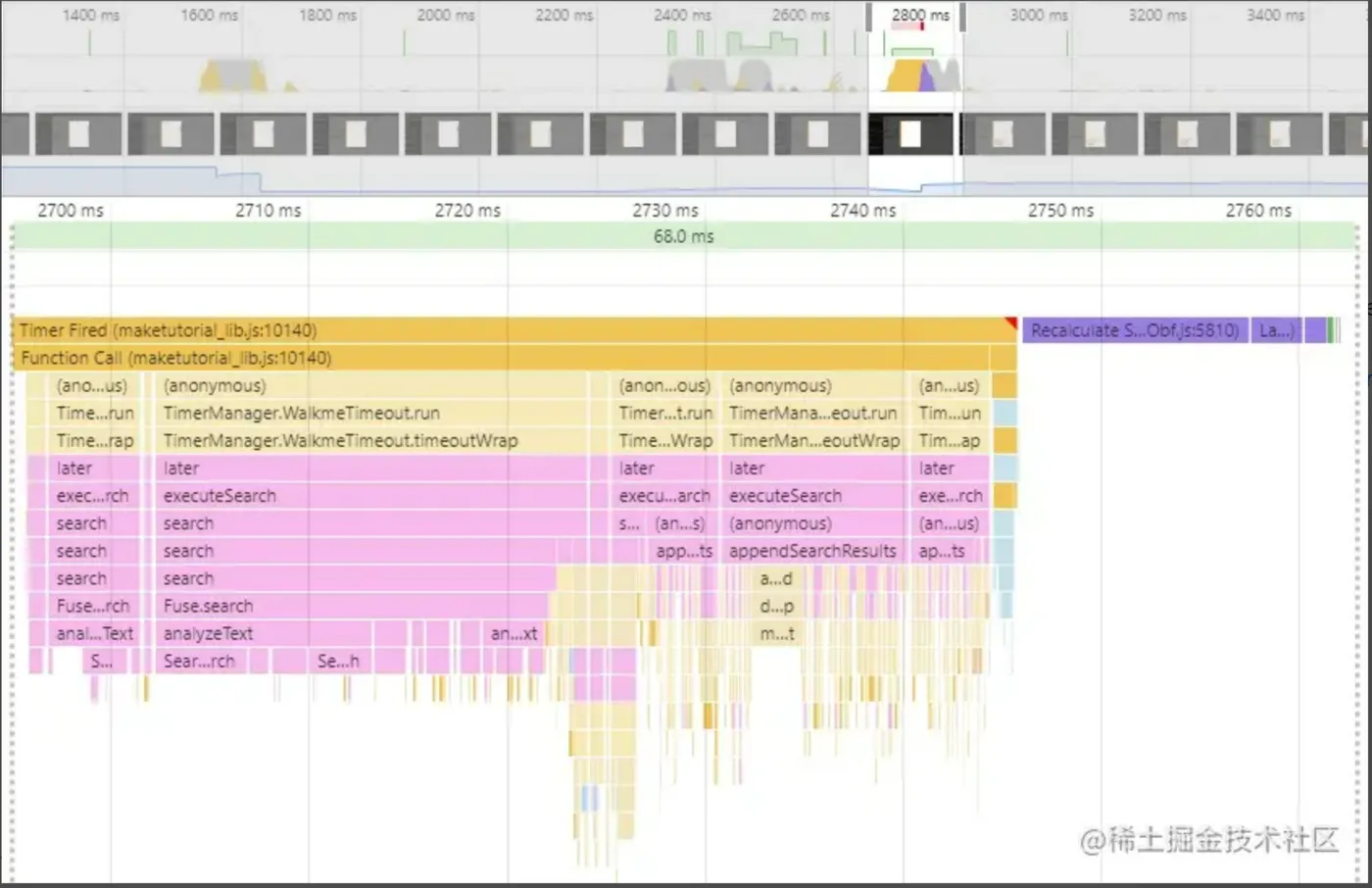Screen dimensions: 1372x888
Task: Click the 2760 ms ruler label
Action: [x=1258, y=211]
